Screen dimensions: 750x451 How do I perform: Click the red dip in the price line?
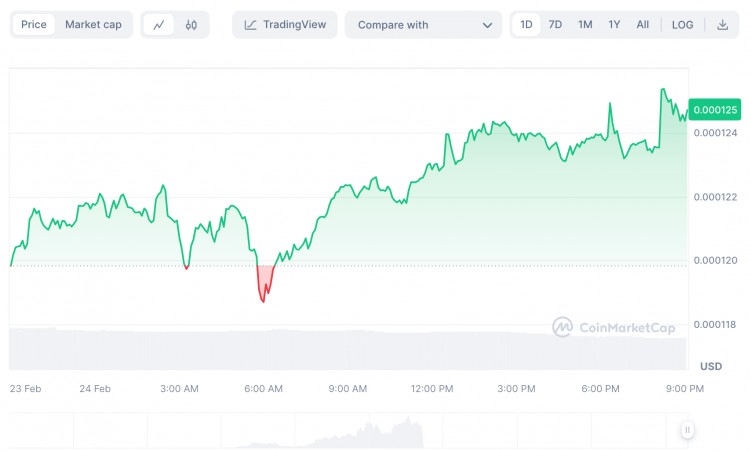pyautogui.click(x=264, y=285)
